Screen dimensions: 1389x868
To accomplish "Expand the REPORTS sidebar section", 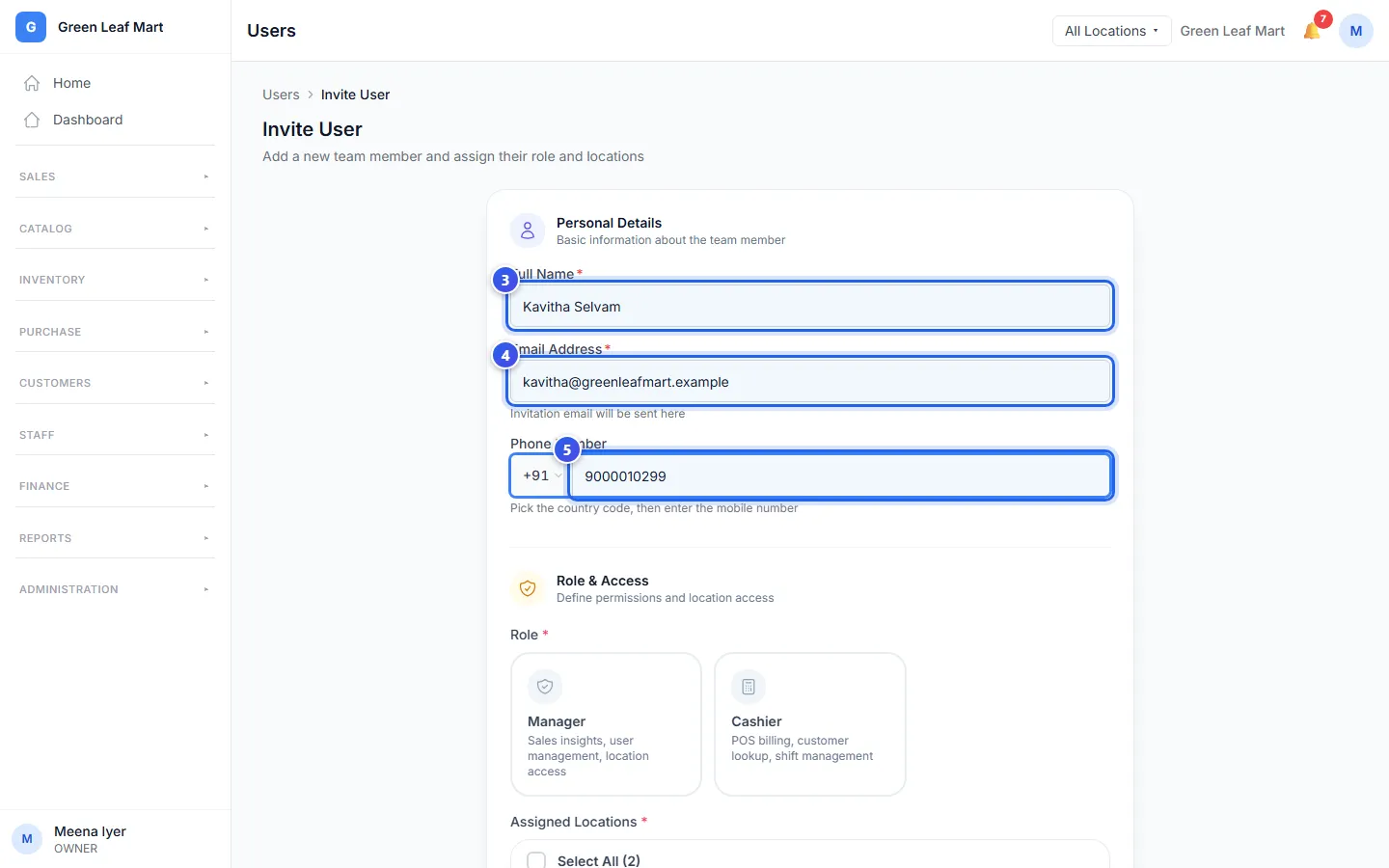I will [115, 538].
